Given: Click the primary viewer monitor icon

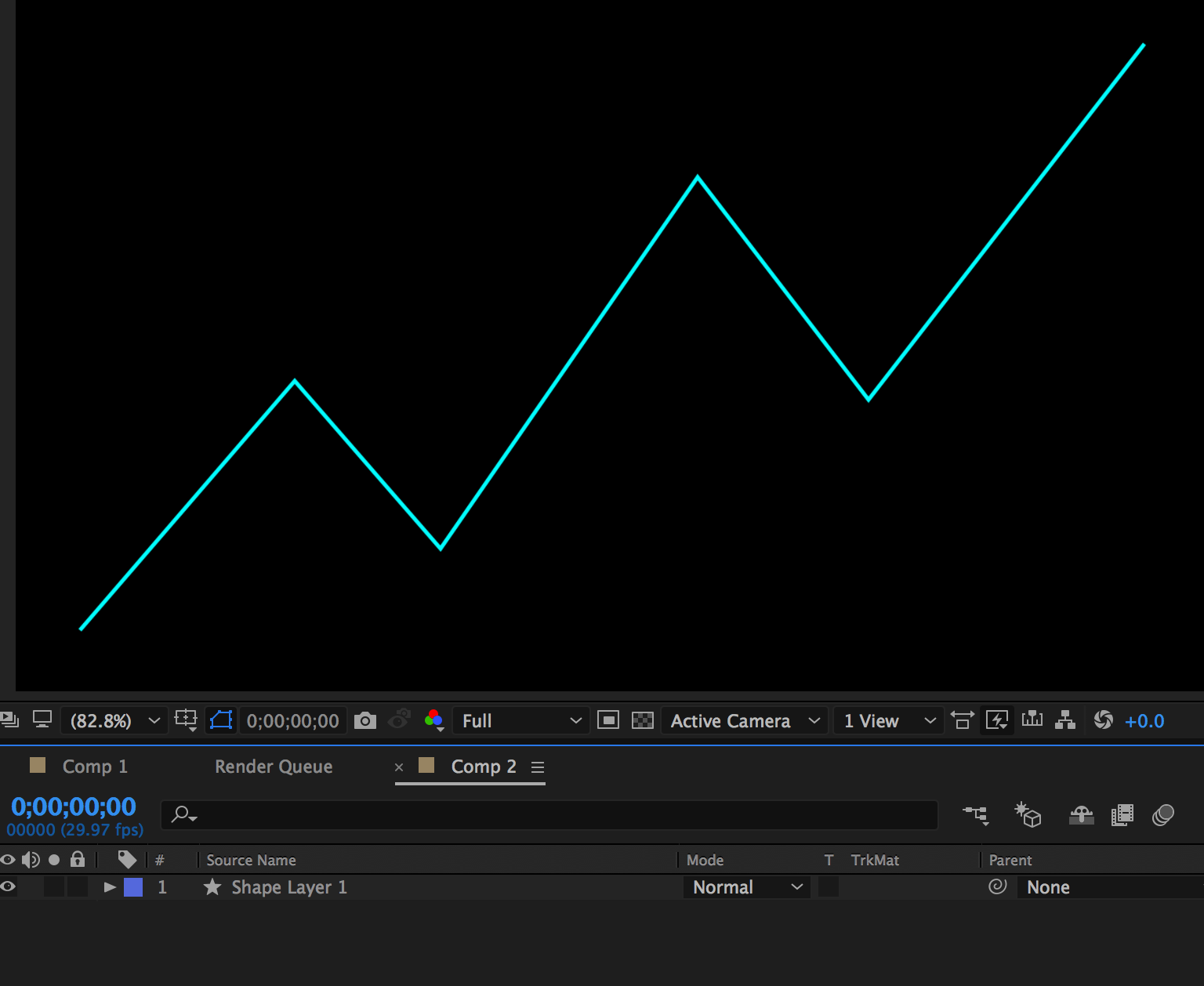Looking at the screenshot, I should tap(42, 720).
